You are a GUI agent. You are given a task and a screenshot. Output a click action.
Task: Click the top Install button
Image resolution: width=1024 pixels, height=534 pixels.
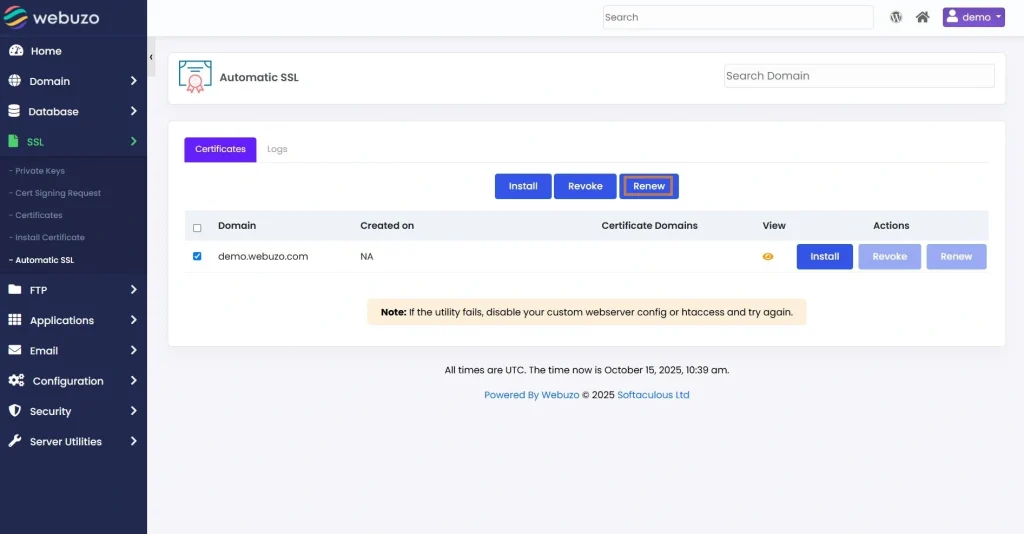pyautogui.click(x=523, y=186)
